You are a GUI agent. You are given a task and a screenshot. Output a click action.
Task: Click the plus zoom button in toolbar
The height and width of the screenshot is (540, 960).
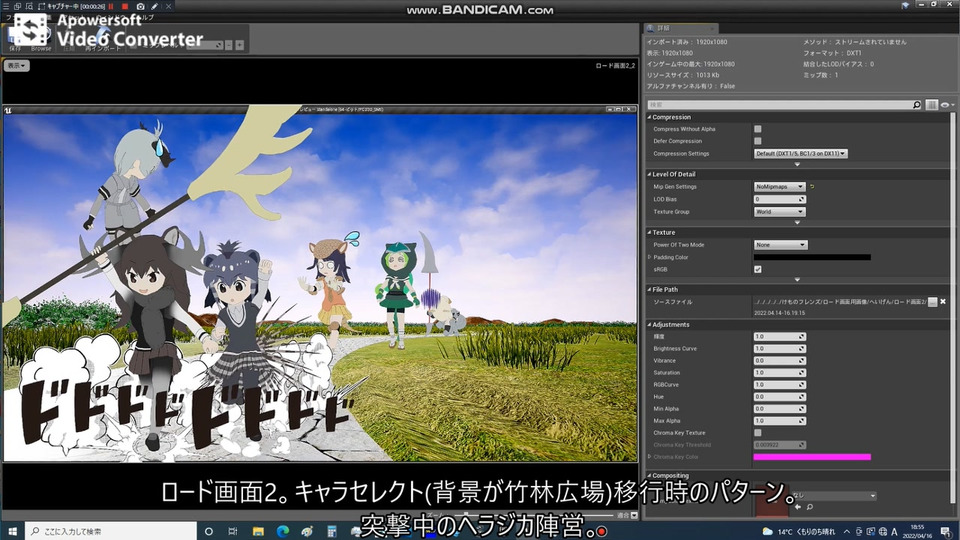pyautogui.click(x=239, y=45)
